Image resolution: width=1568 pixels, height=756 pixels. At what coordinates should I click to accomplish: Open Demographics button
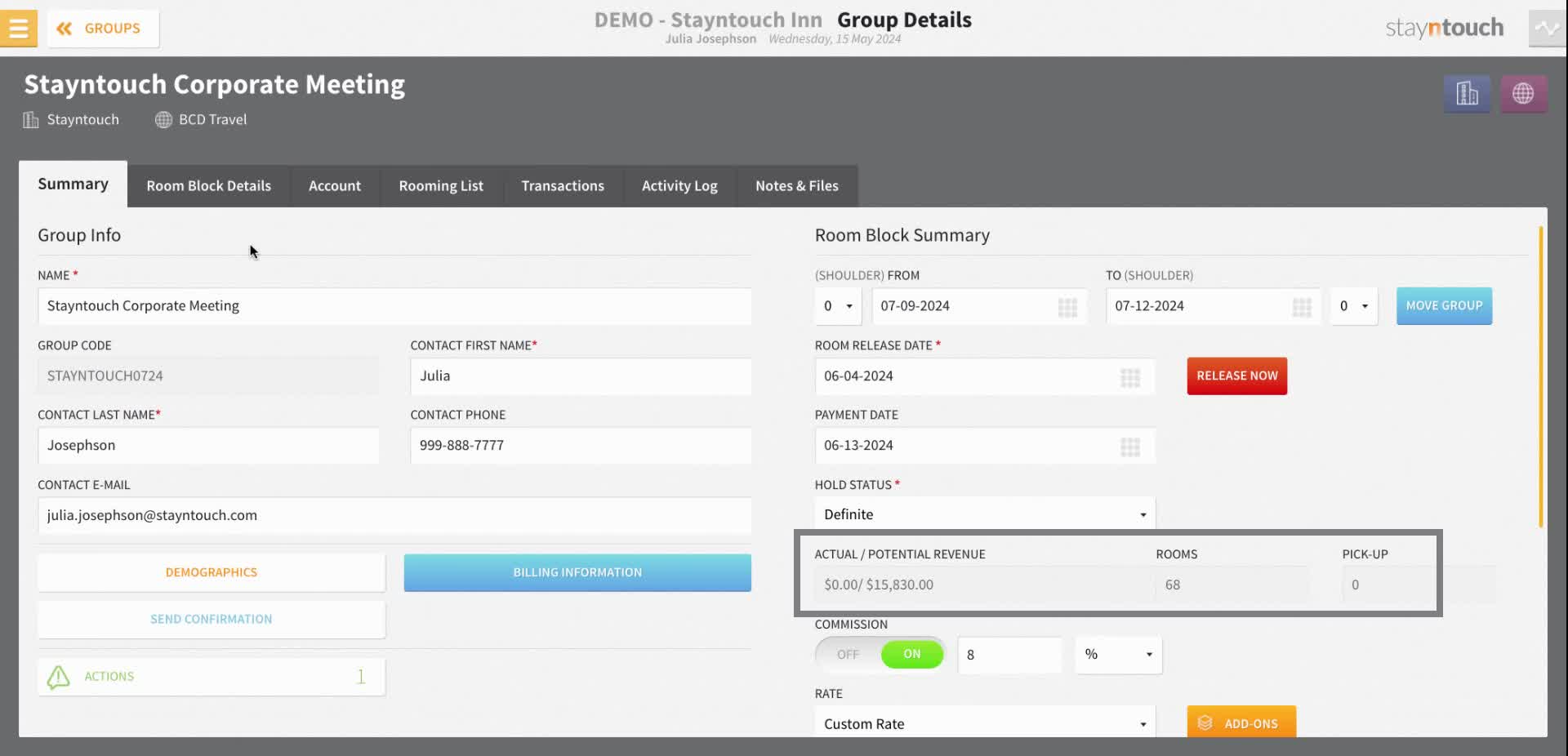coord(212,573)
